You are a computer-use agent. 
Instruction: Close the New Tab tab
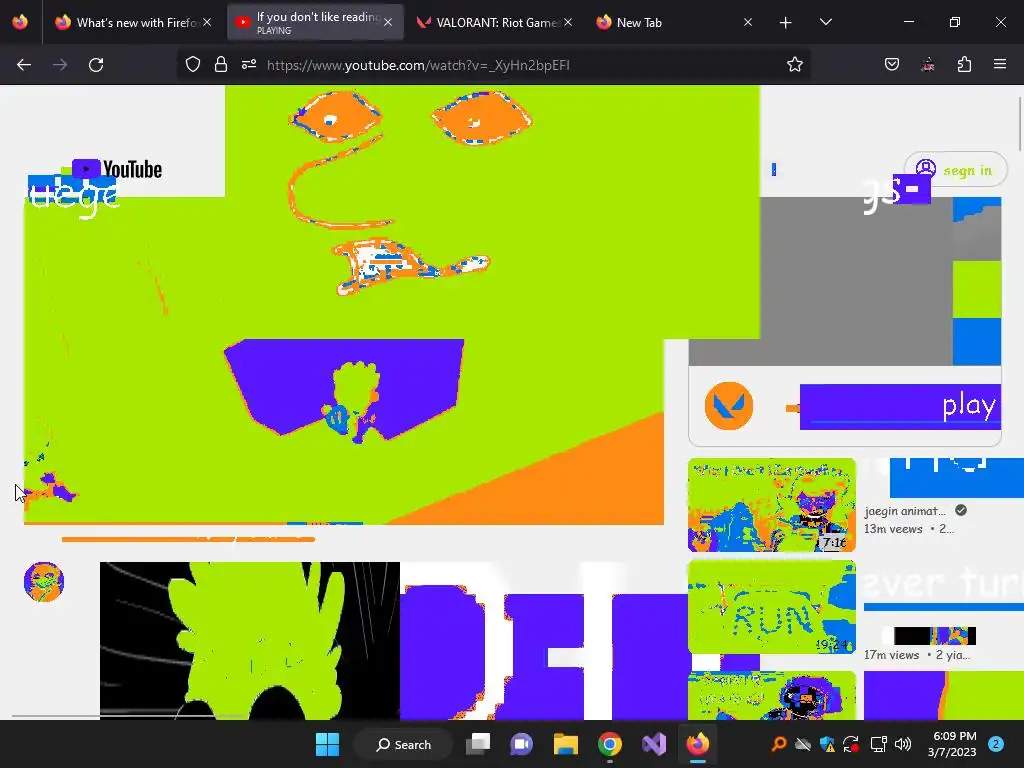point(748,22)
